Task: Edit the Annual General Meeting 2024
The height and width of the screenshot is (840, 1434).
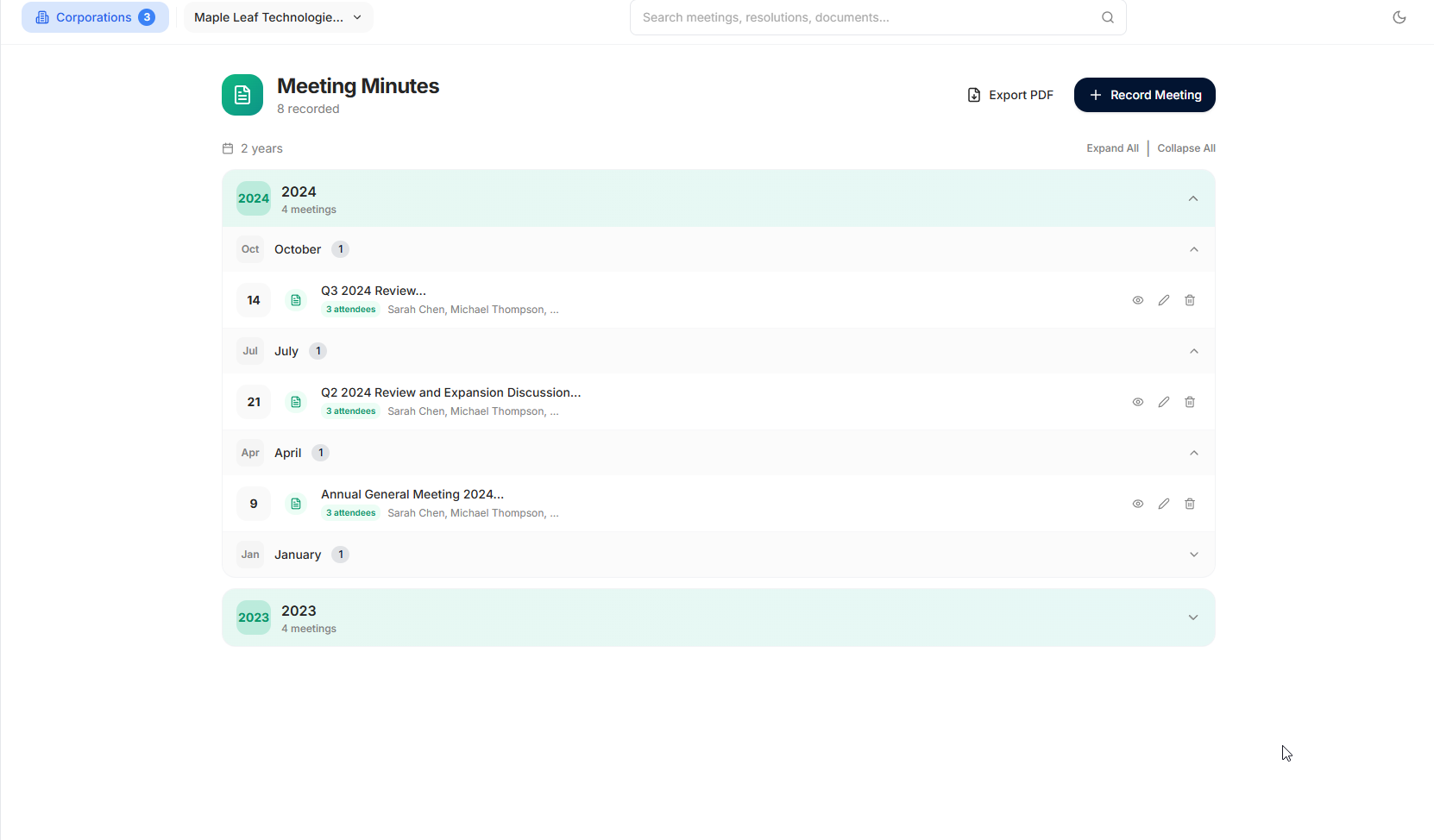Action: 1164,504
